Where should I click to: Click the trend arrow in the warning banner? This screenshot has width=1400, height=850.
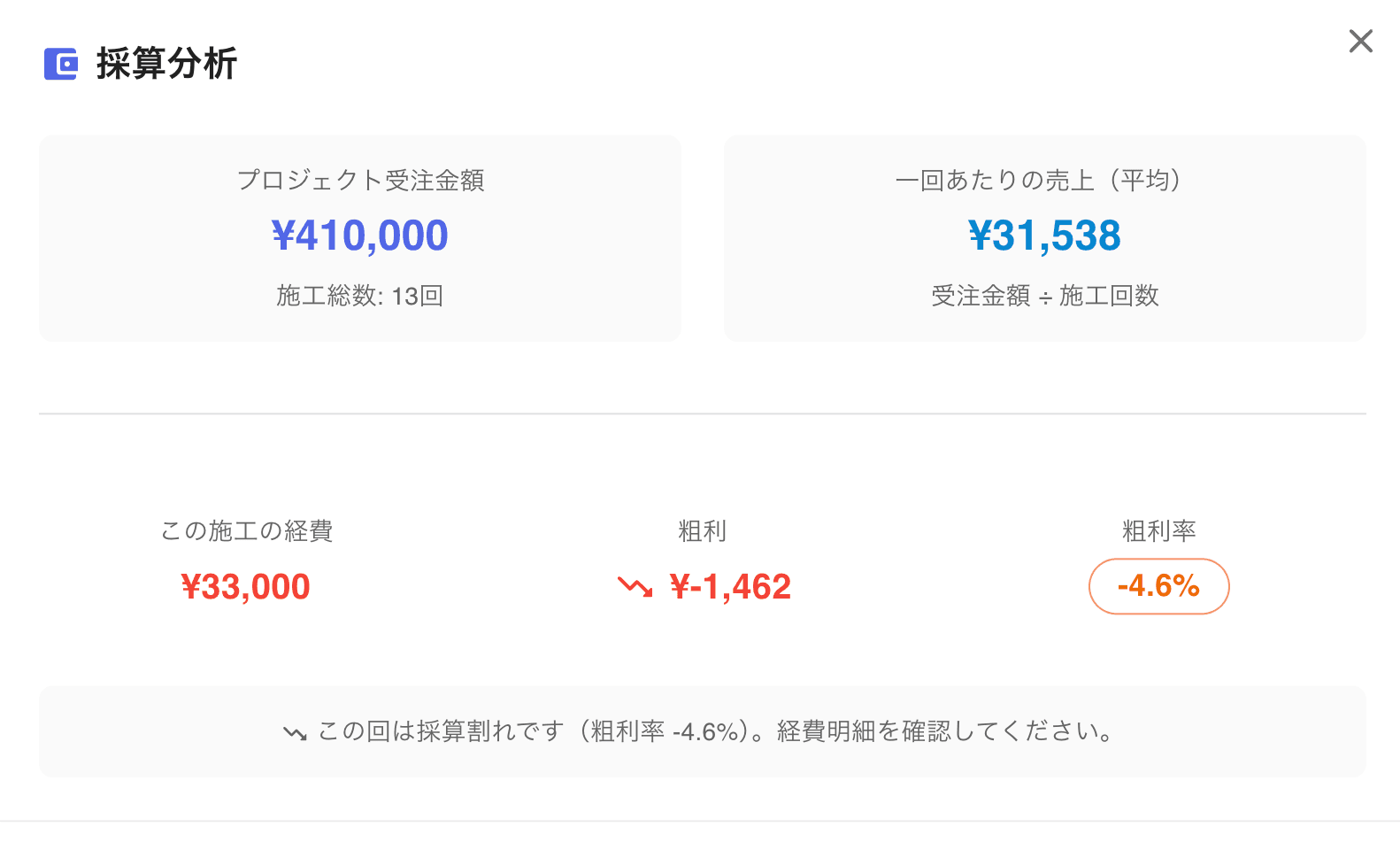(296, 731)
